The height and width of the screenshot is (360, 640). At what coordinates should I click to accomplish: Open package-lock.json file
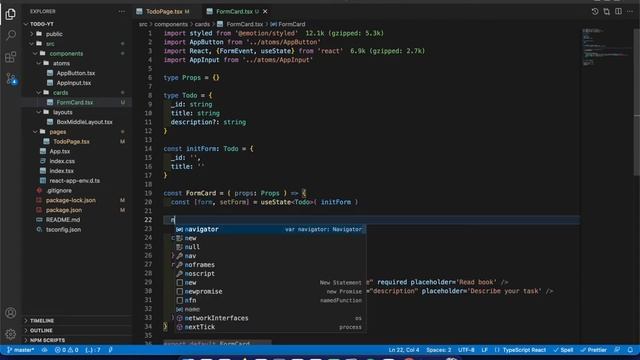(71, 200)
